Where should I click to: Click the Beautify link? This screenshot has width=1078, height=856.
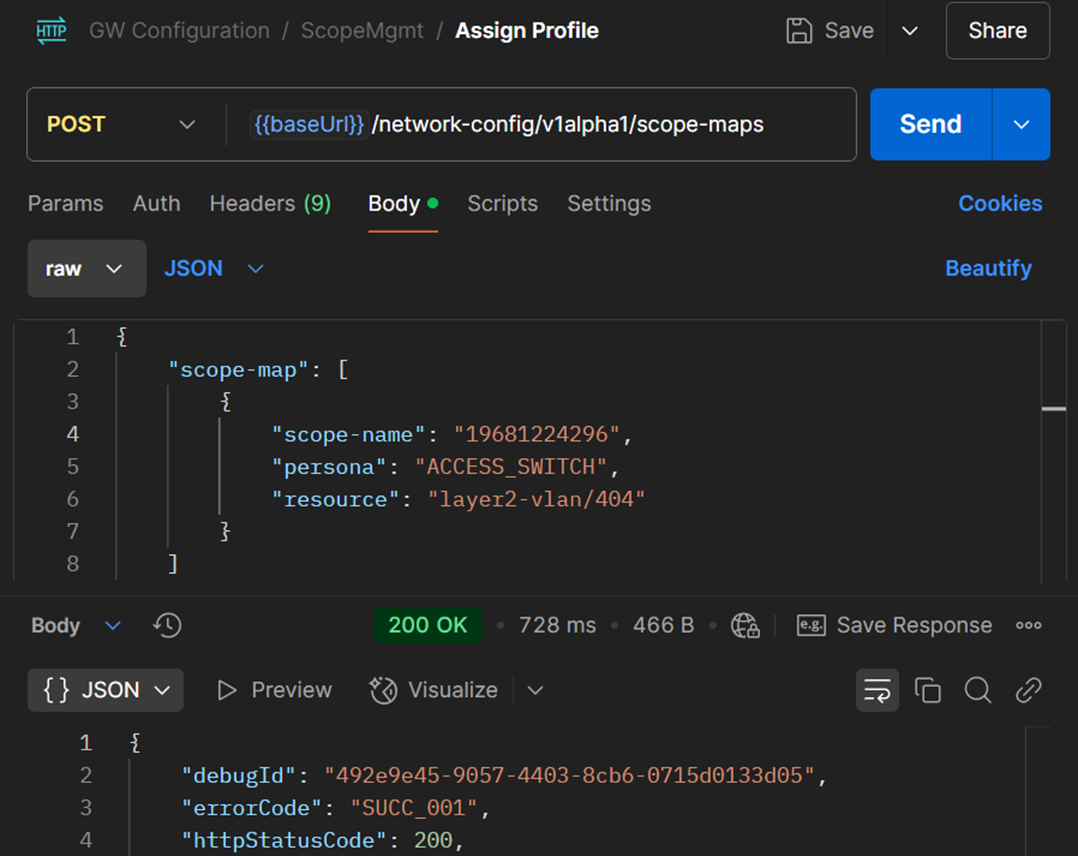[988, 269]
